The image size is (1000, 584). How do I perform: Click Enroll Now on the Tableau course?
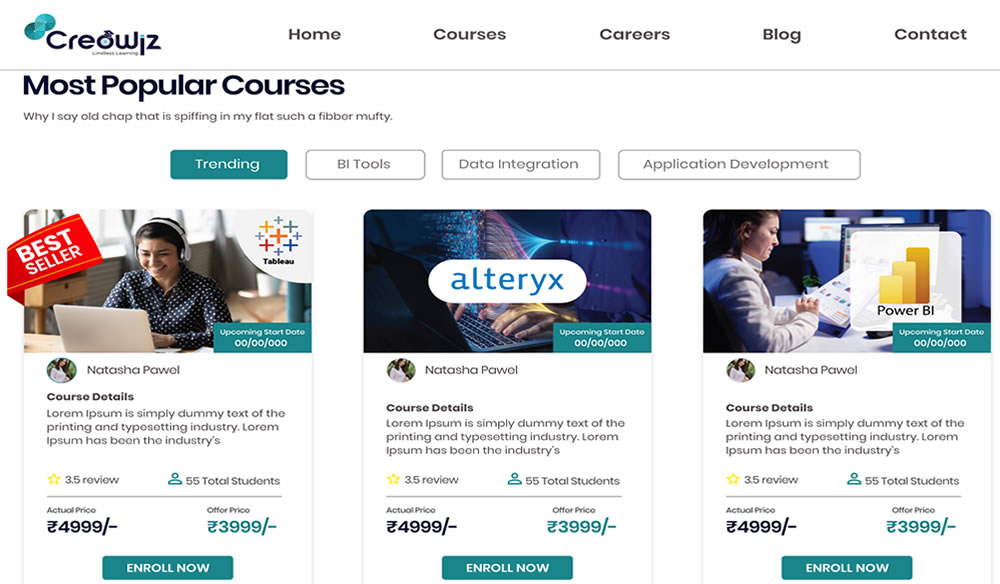[168, 567]
